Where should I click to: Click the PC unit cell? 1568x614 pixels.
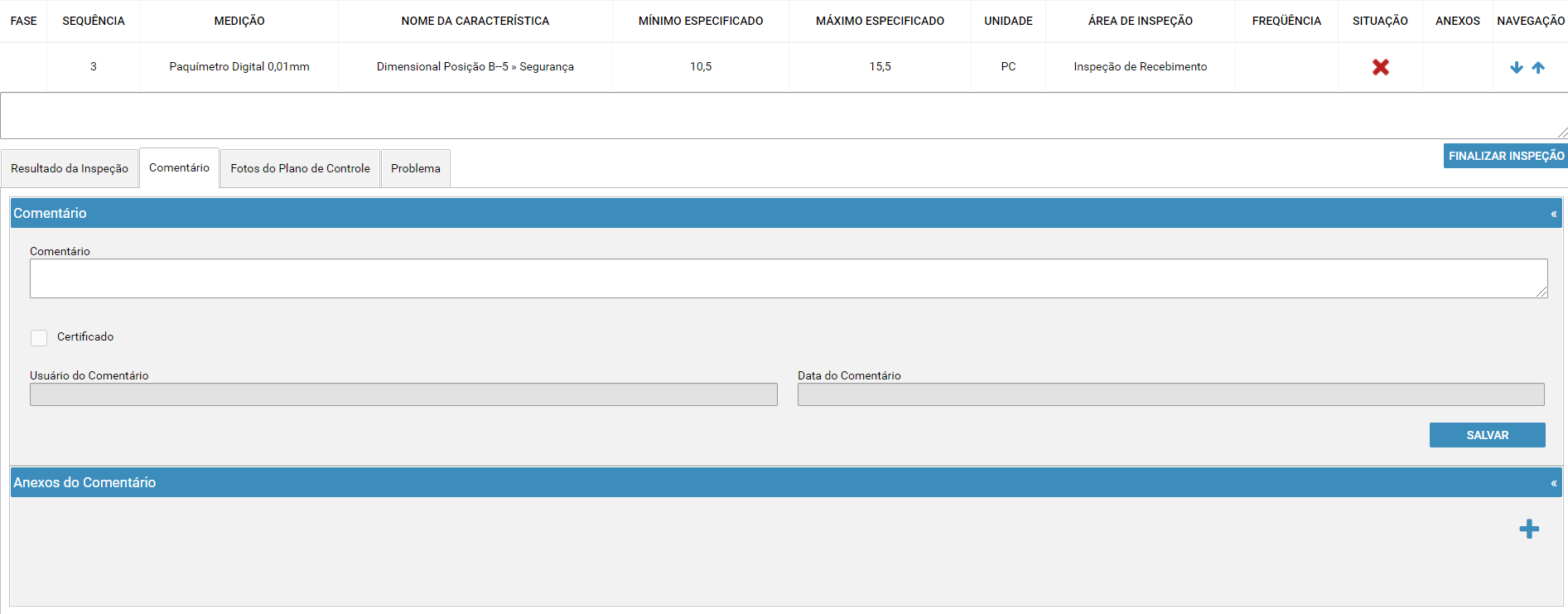coord(1008,66)
